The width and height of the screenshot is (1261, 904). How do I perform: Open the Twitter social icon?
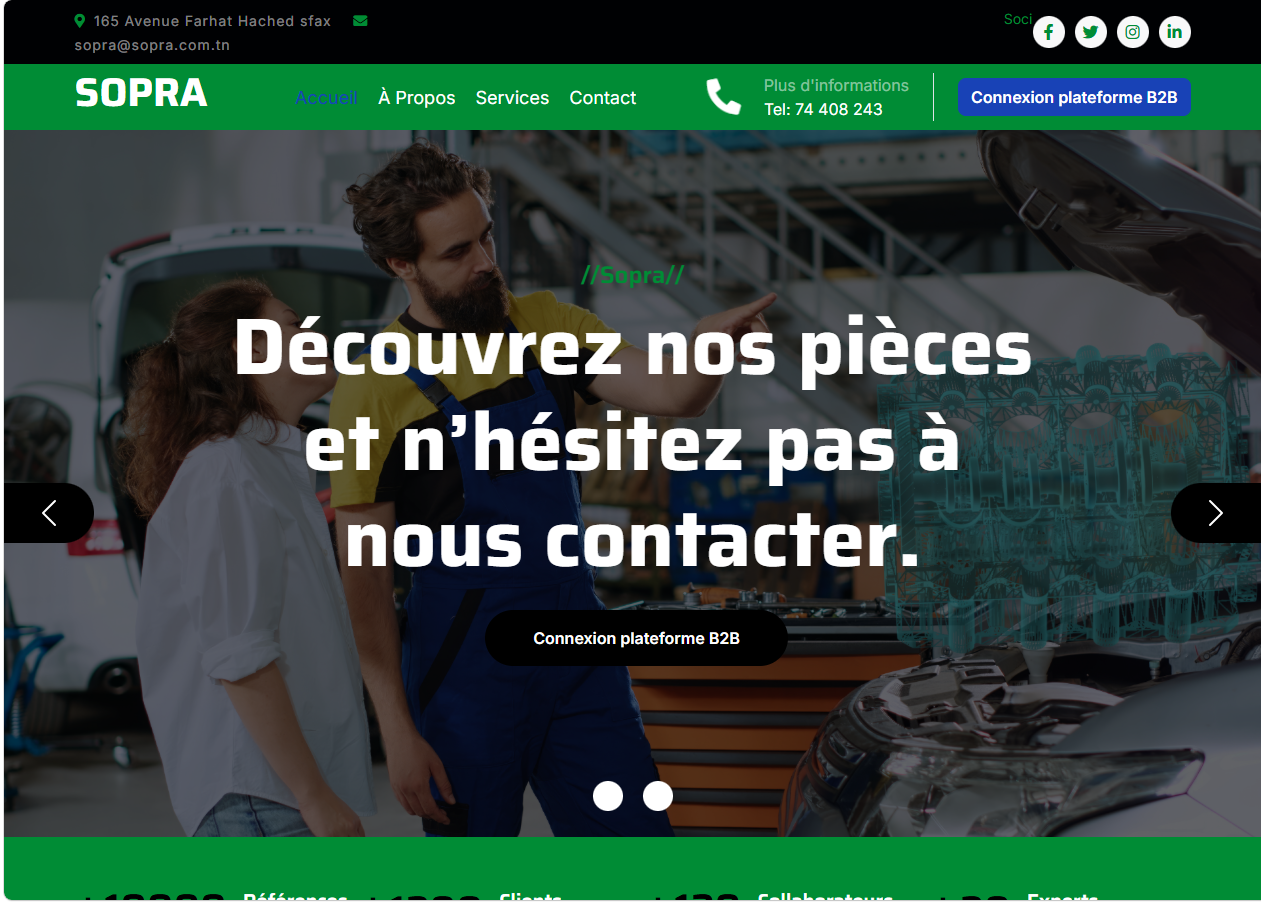(x=1090, y=32)
